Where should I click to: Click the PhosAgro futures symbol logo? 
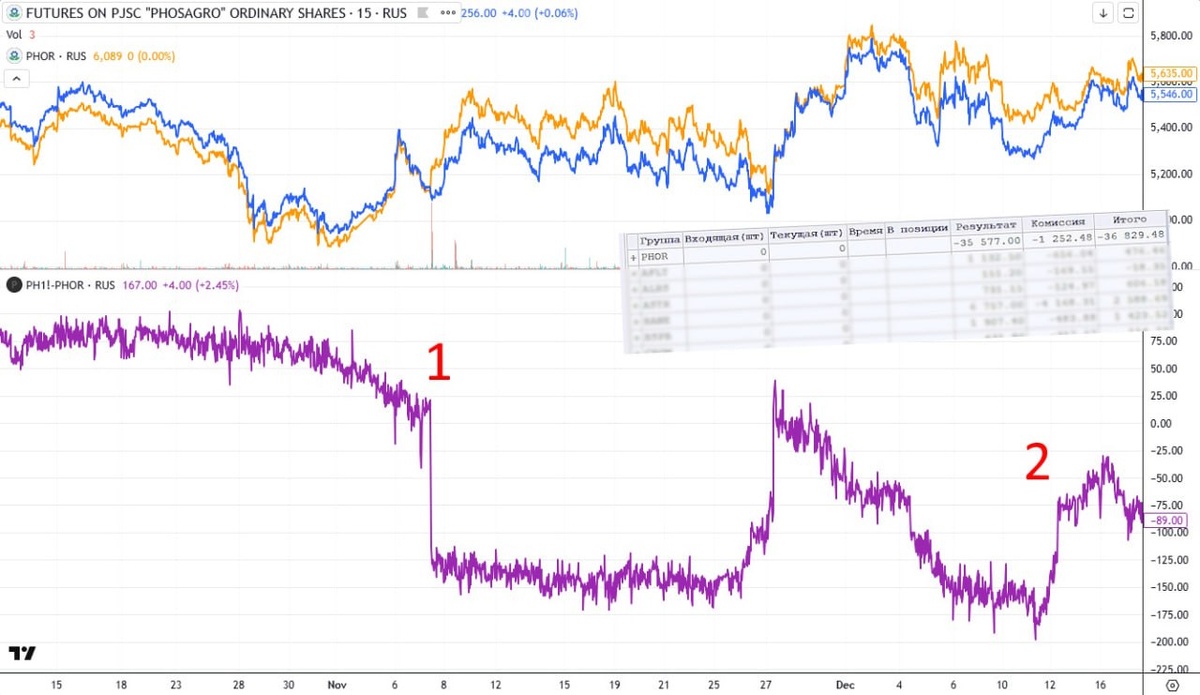click(13, 13)
